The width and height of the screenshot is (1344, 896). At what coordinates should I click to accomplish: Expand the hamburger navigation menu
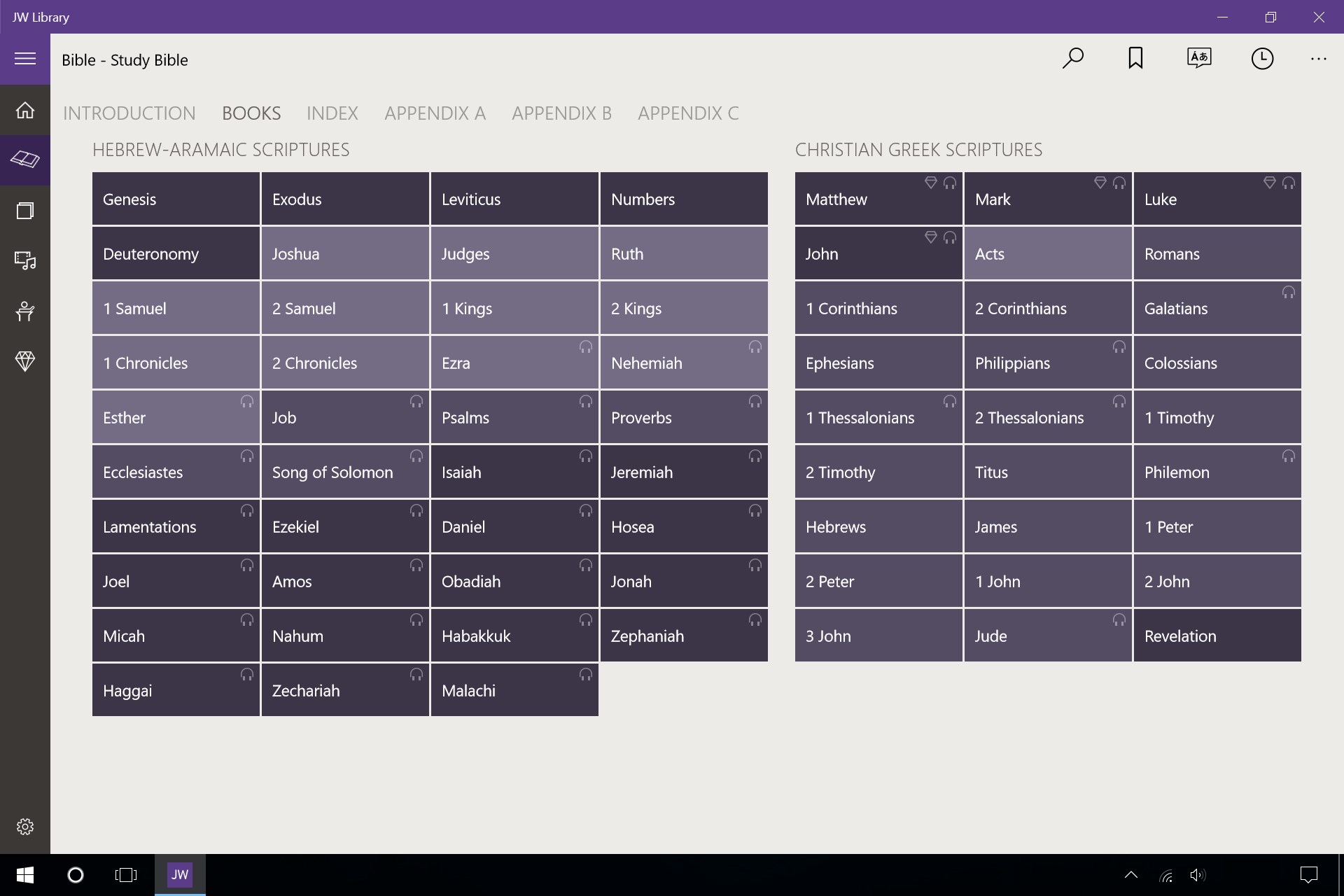tap(25, 59)
